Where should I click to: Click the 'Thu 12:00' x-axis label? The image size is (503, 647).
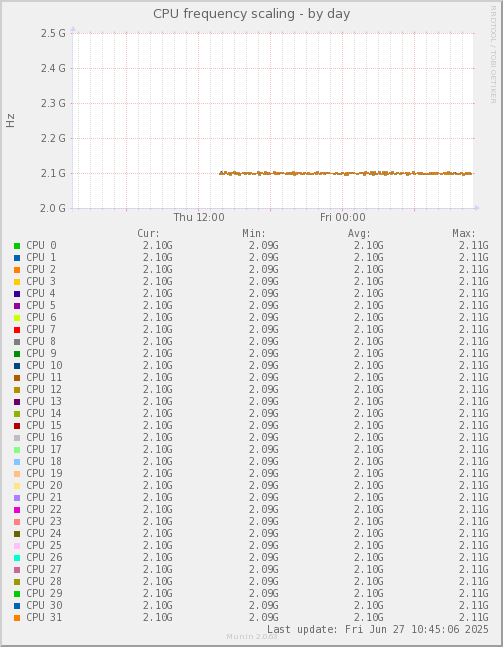[x=199, y=217]
